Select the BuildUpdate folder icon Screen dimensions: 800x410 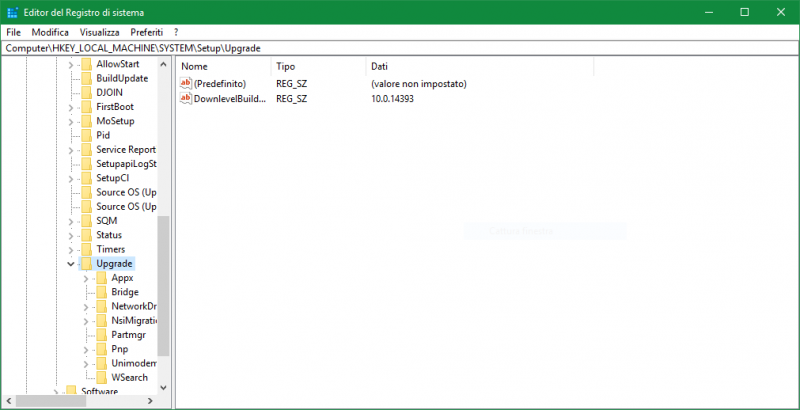tap(87, 79)
